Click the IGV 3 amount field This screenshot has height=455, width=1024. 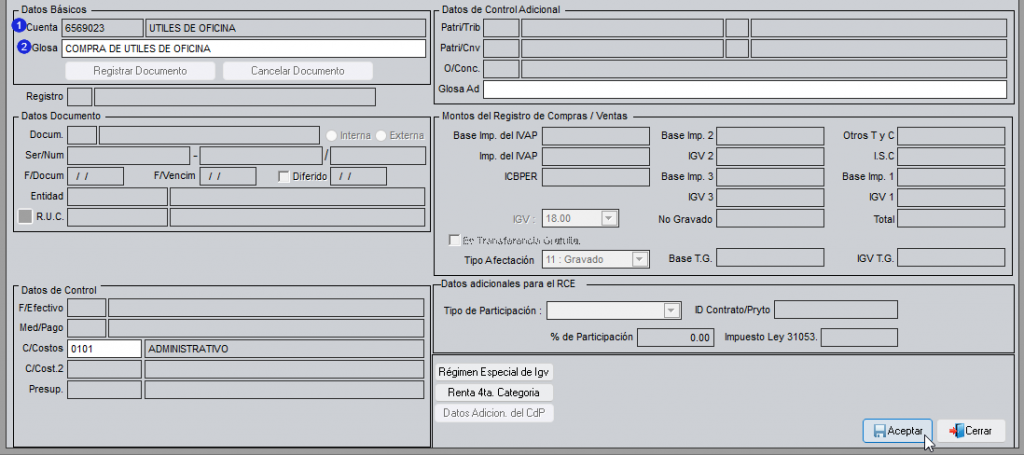(771, 197)
